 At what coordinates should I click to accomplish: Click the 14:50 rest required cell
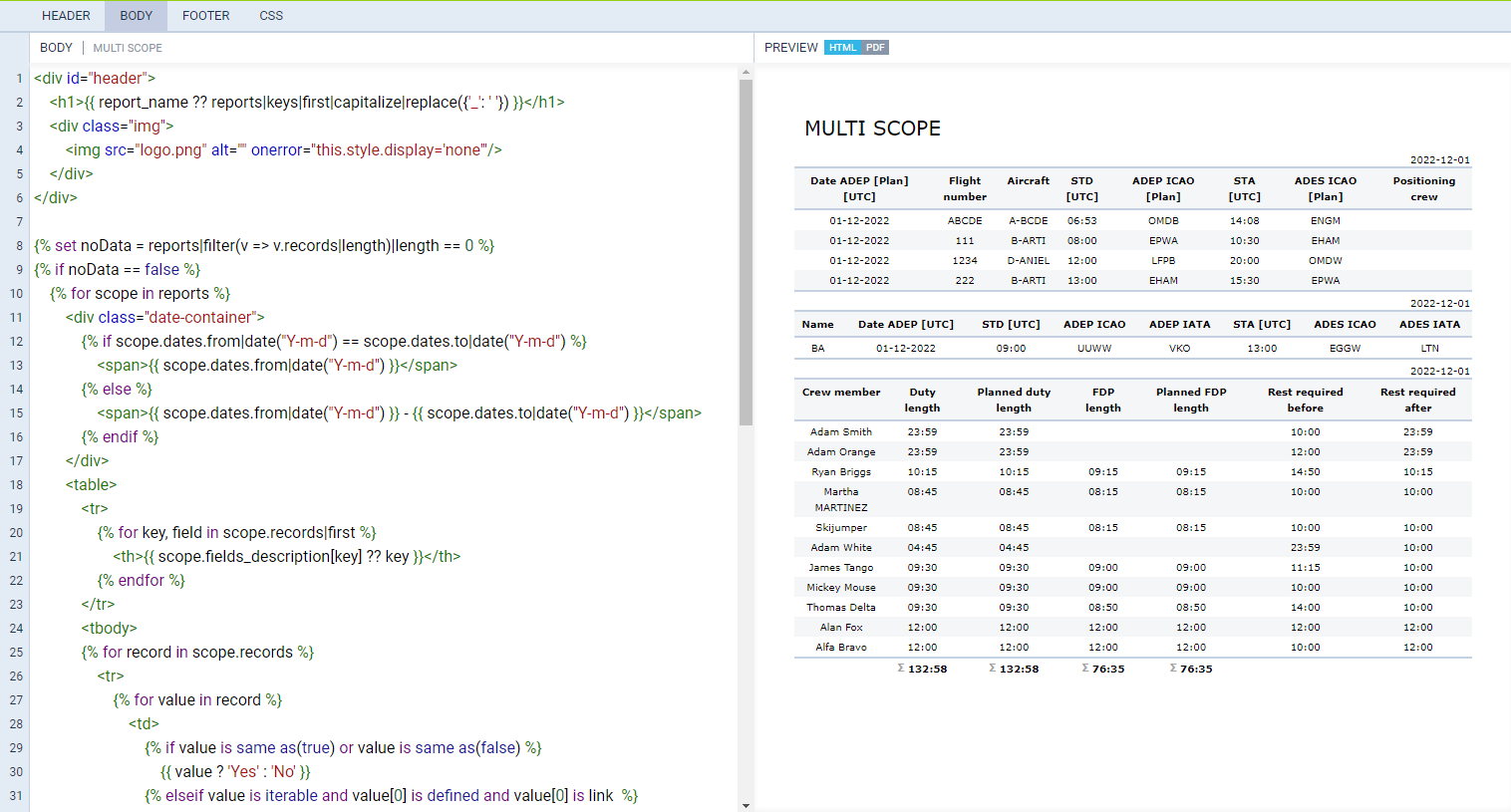(x=1306, y=472)
